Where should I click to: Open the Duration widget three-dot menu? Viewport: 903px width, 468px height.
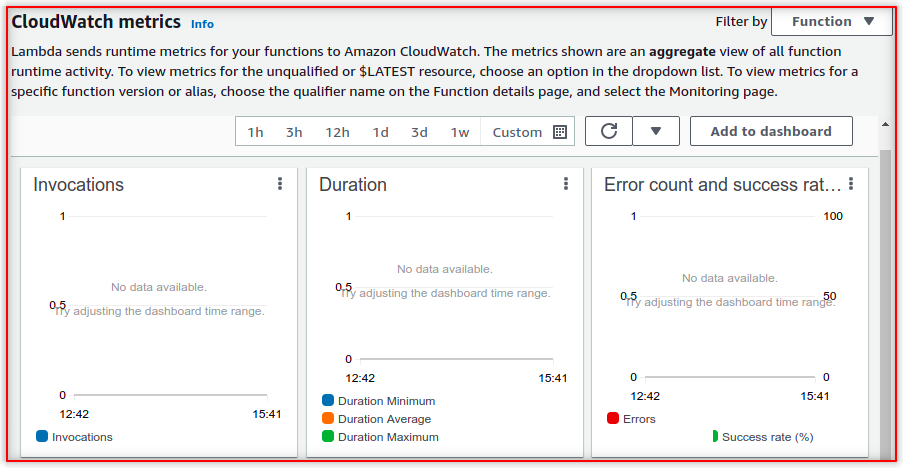[x=566, y=184]
